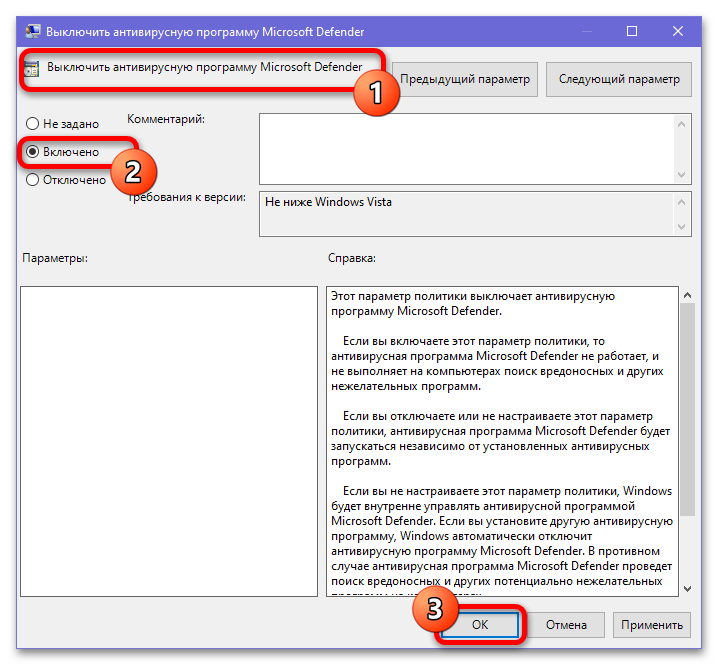The height and width of the screenshot is (665, 718).
Task: Close the policy dialog window
Action: (678, 31)
